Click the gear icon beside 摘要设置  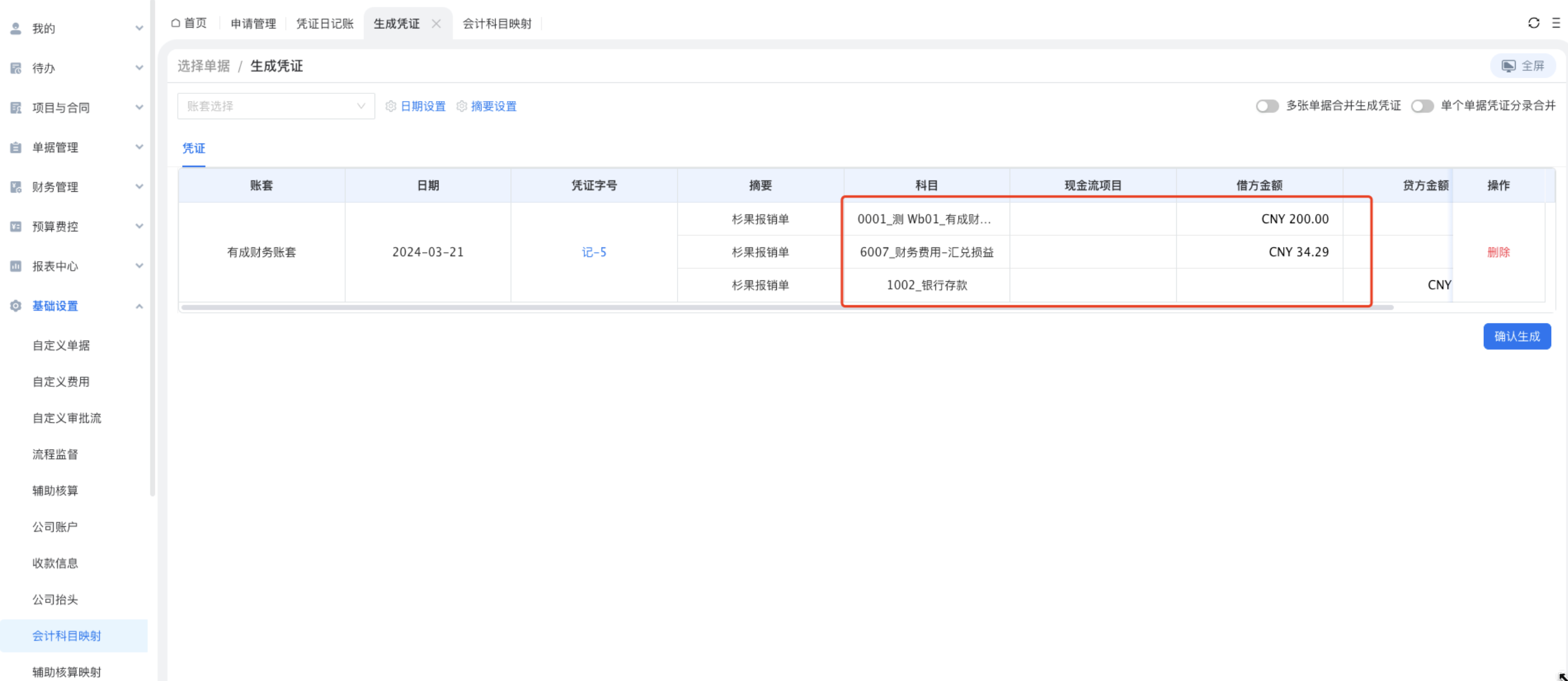[x=461, y=106]
